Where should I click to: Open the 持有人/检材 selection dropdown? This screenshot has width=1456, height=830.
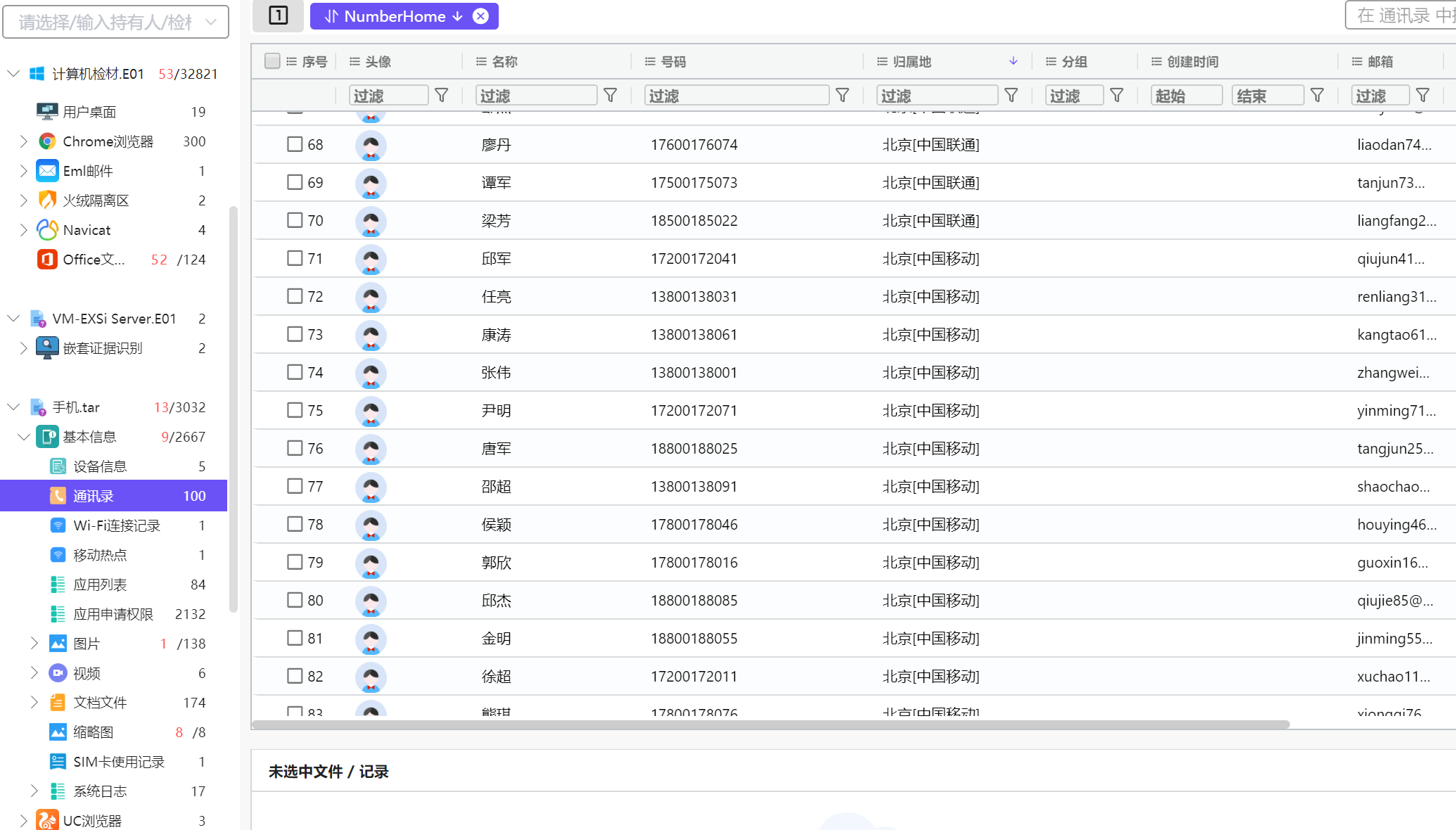116,23
